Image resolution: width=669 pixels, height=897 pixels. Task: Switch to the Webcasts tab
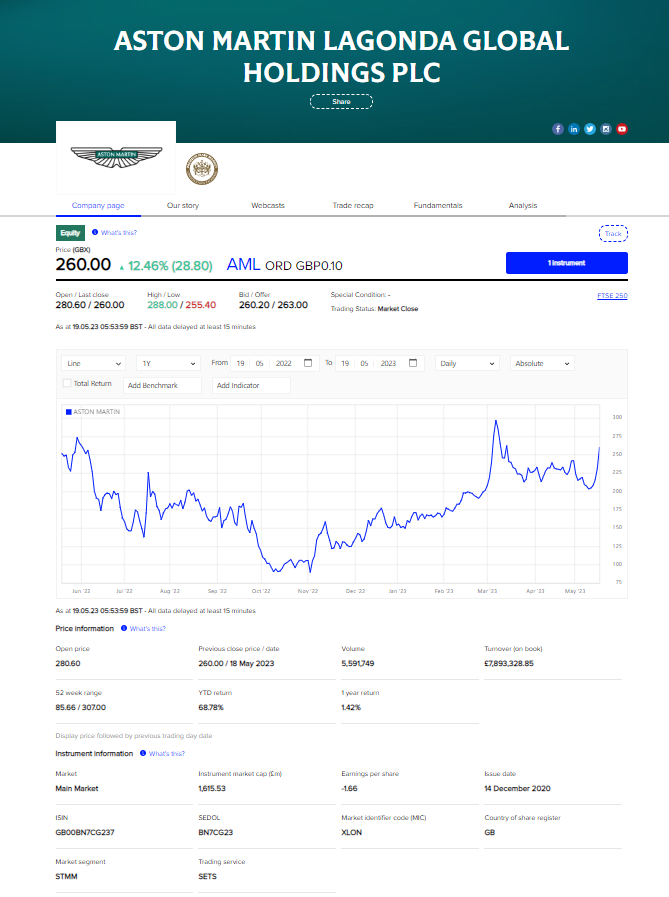pos(268,205)
